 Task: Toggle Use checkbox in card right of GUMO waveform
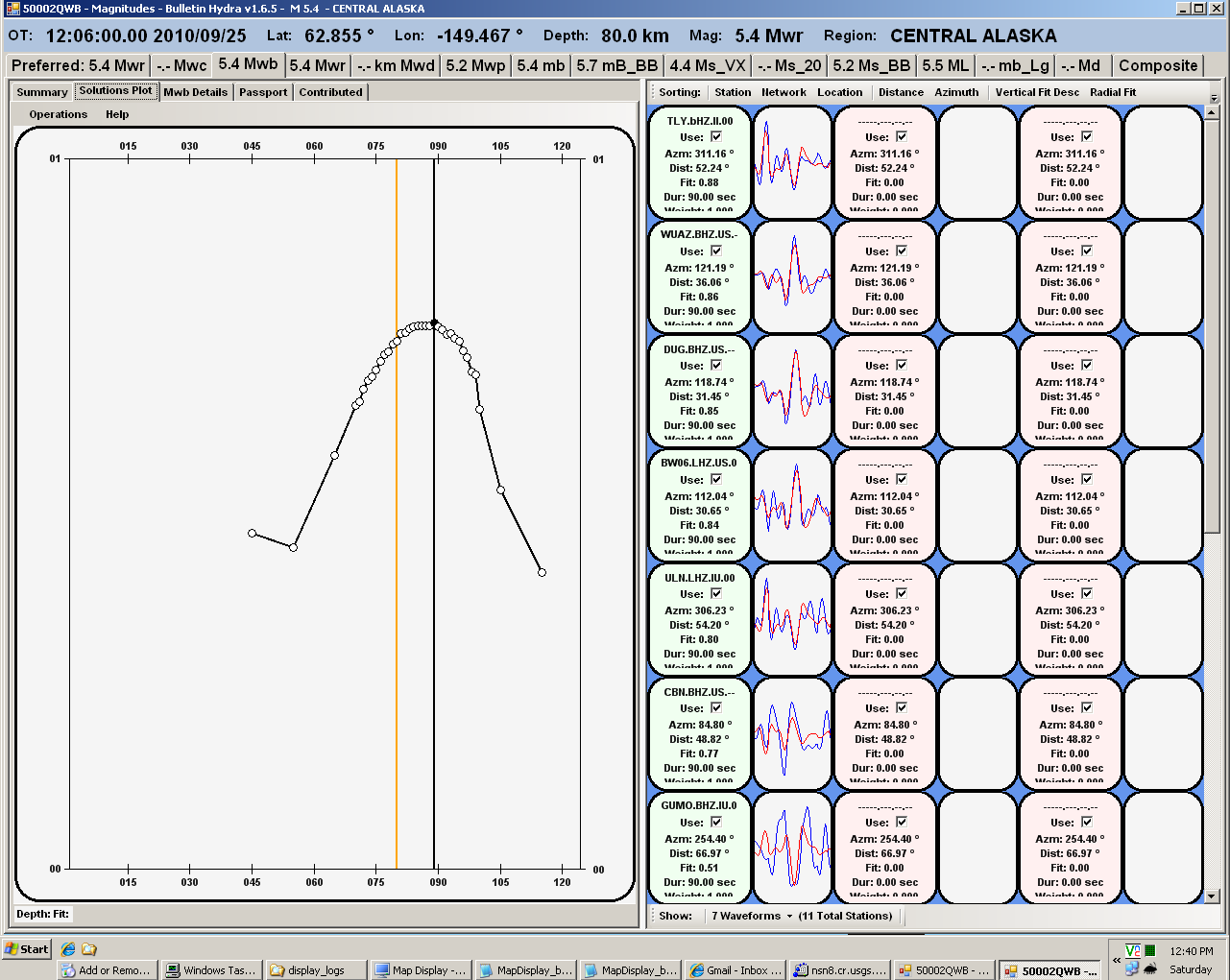coord(902,822)
